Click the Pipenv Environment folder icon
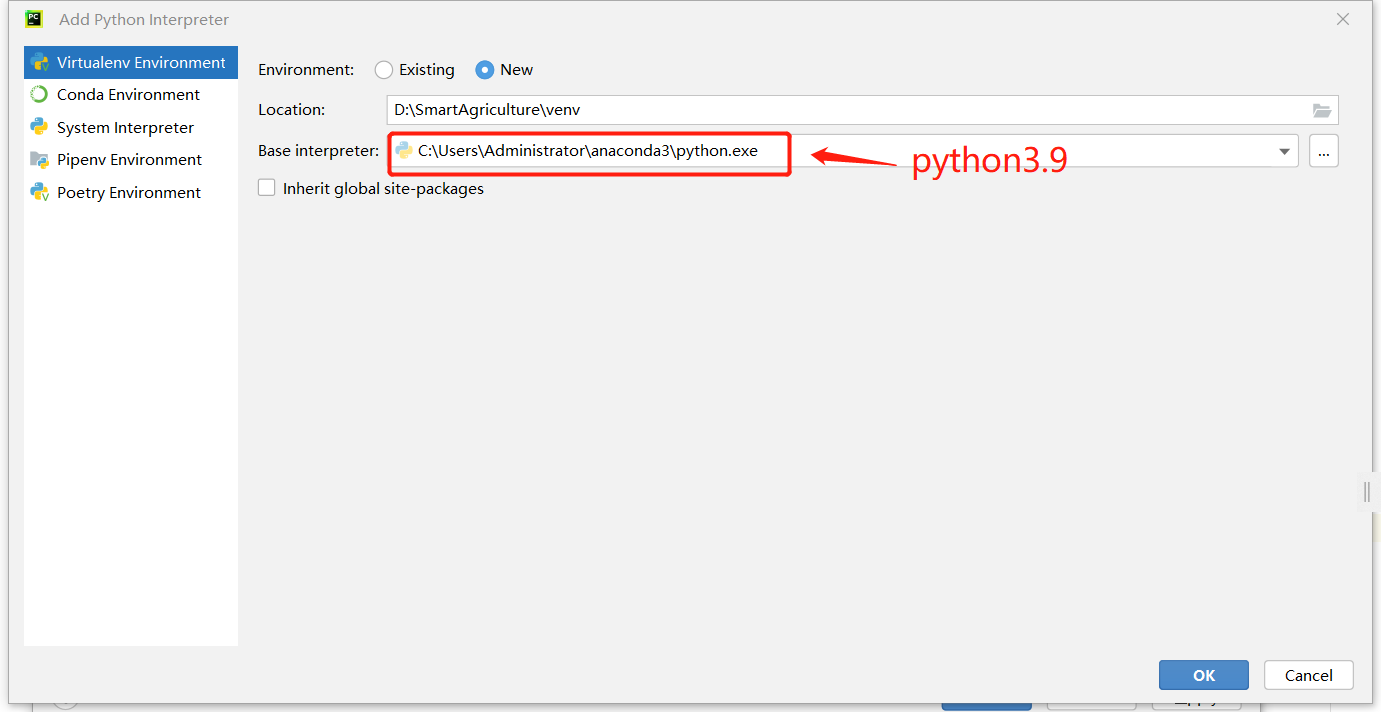This screenshot has width=1381, height=712. [x=40, y=160]
